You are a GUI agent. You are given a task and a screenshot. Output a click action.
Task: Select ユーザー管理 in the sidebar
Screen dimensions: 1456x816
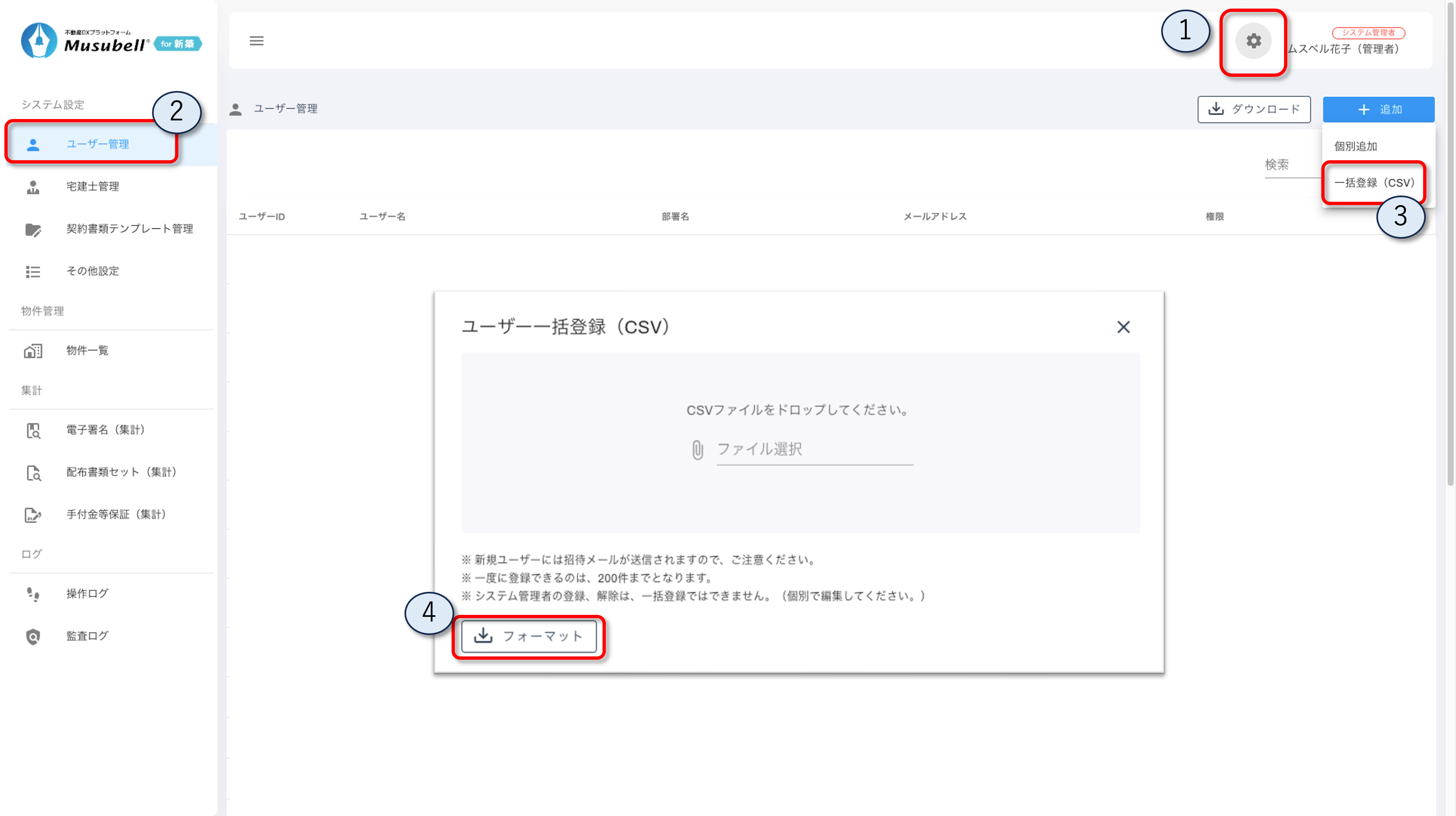pyautogui.click(x=97, y=144)
